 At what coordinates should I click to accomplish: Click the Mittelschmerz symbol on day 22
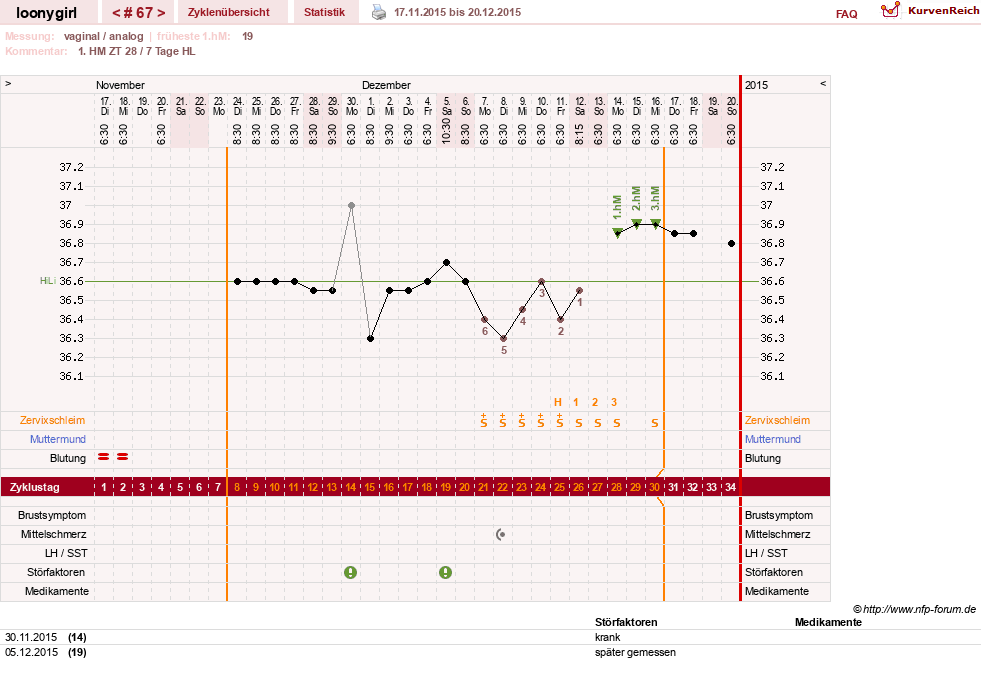point(501,535)
